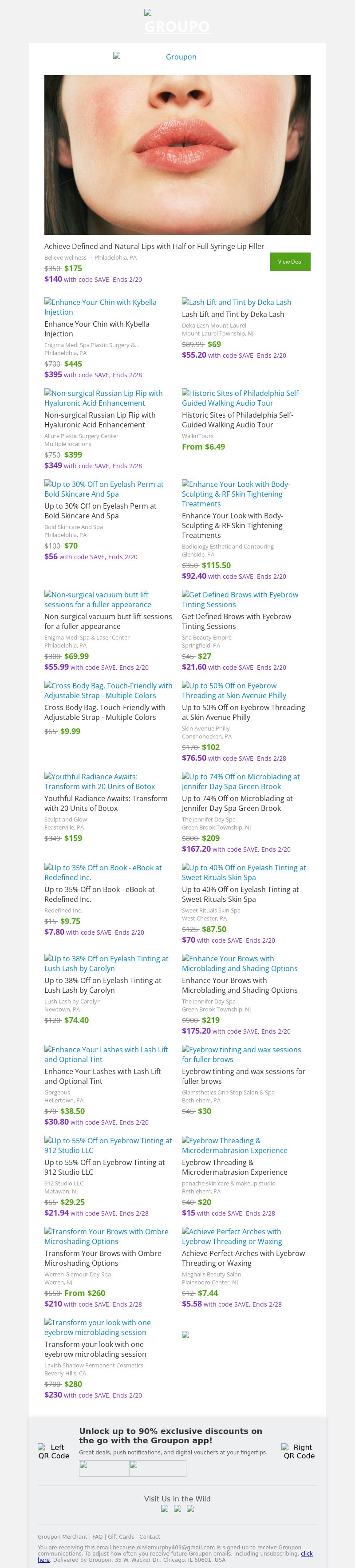This screenshot has height=1568, width=355.
Task: Click the left app store badge
Action: (104, 1468)
